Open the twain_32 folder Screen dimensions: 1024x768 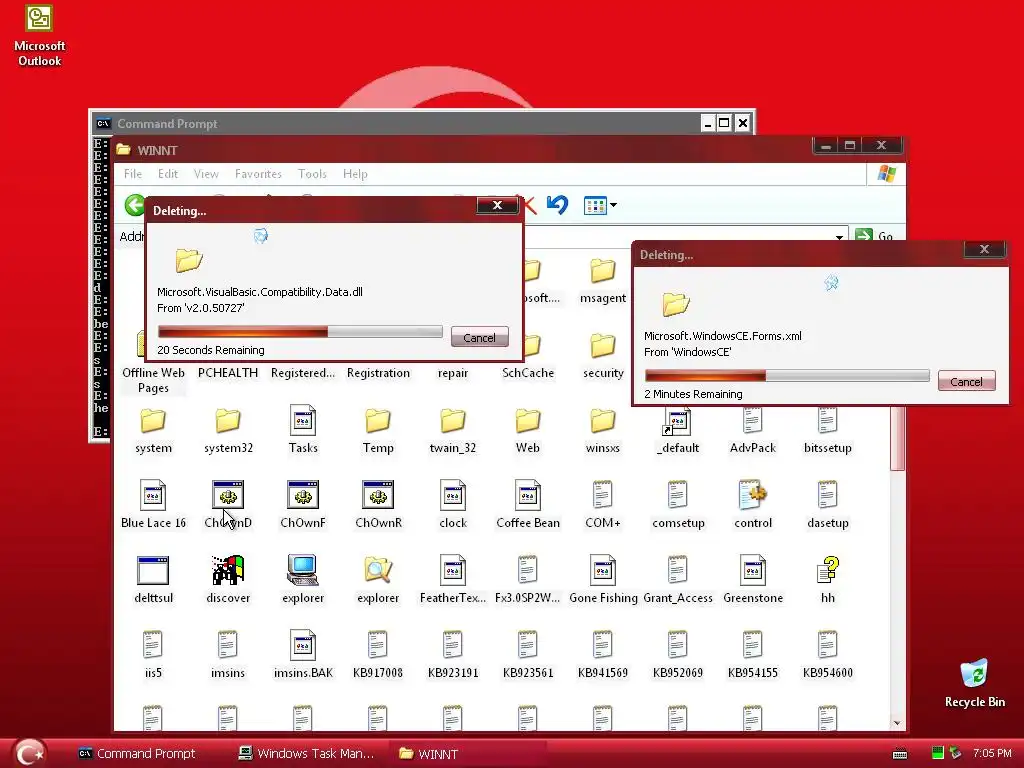(x=453, y=421)
